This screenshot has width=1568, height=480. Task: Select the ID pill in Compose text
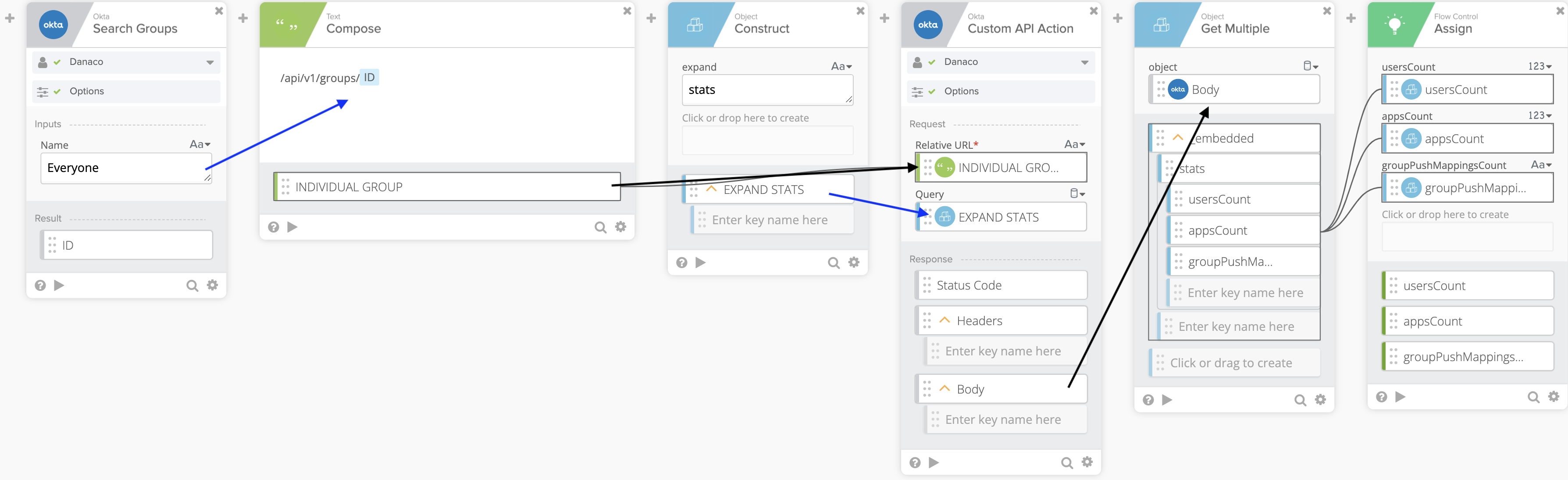(370, 77)
